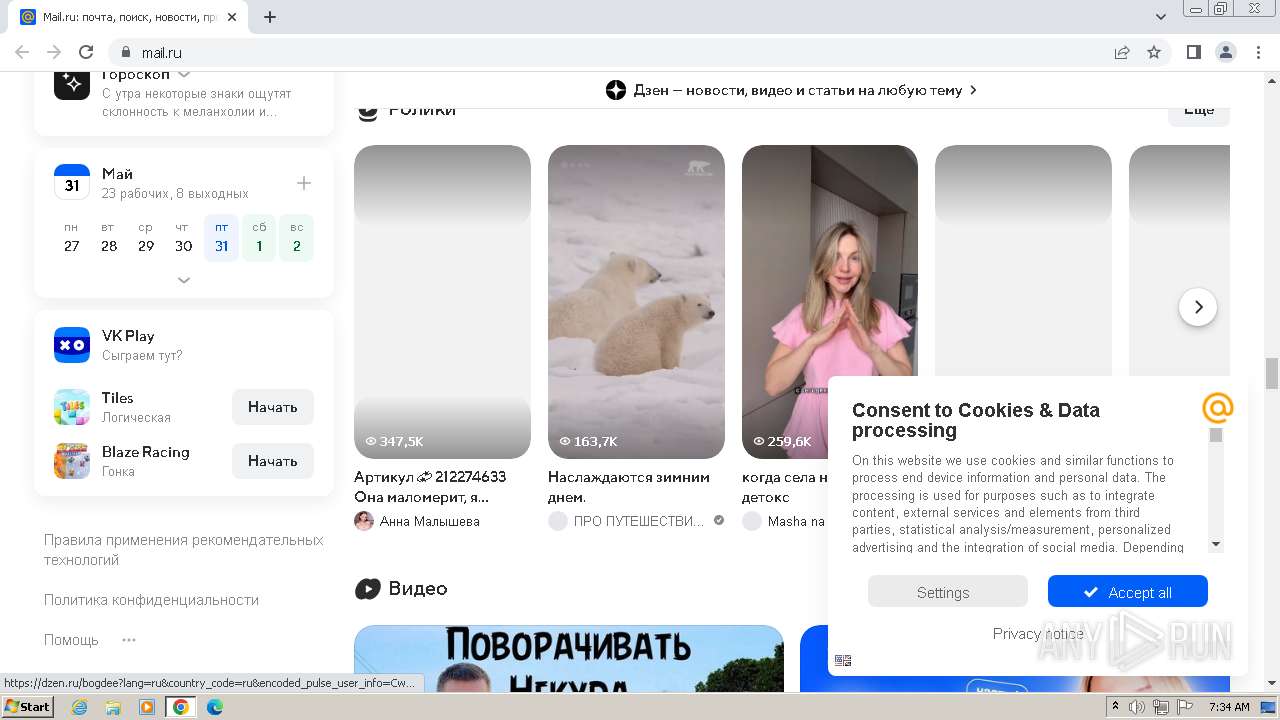The image size is (1280, 720).
Task: Open the 347,5K views clip card
Action: coord(442,302)
